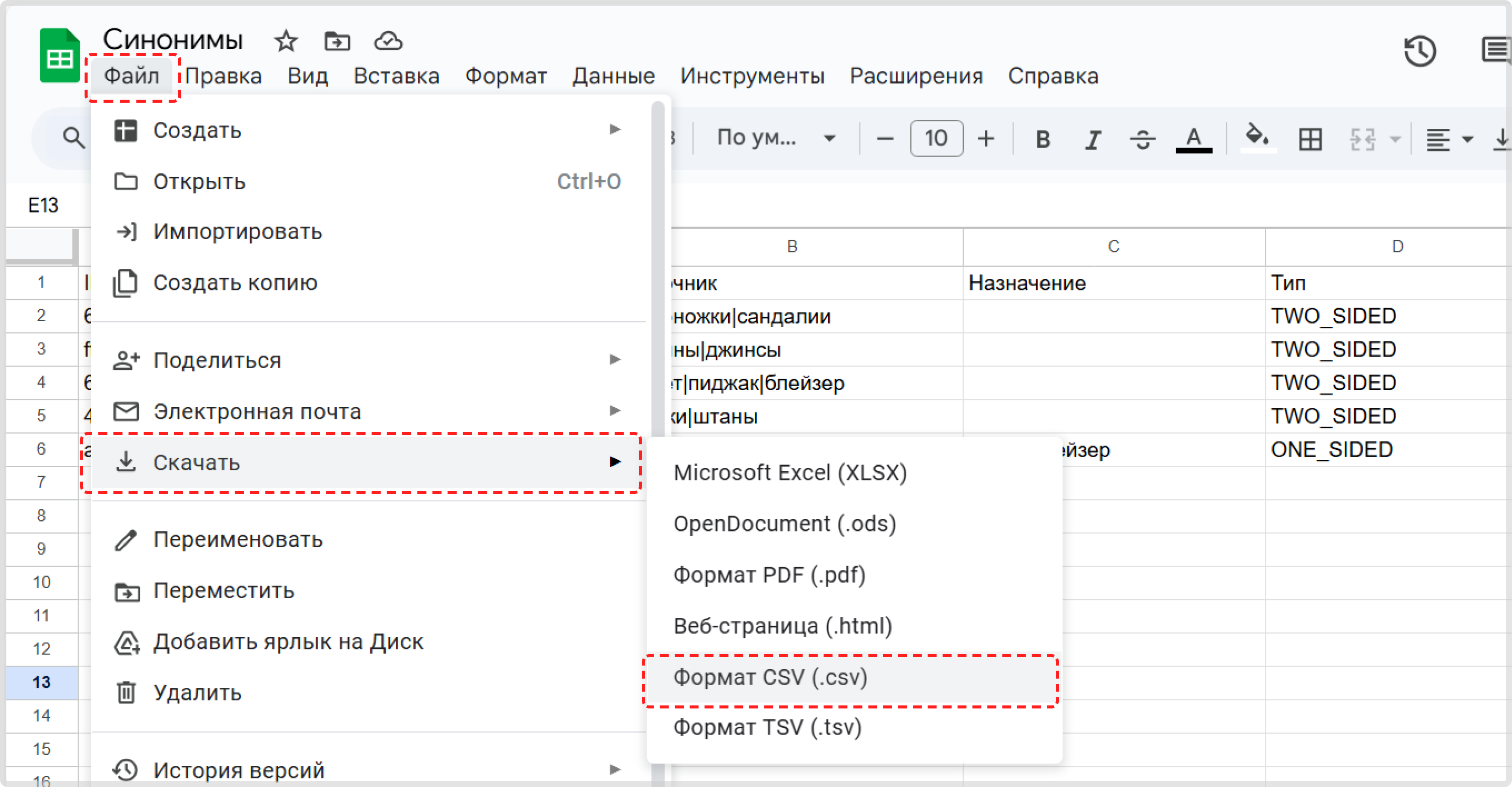The image size is (1512, 787).
Task: Download as Формат PDF (.pdf)
Action: 854,575
